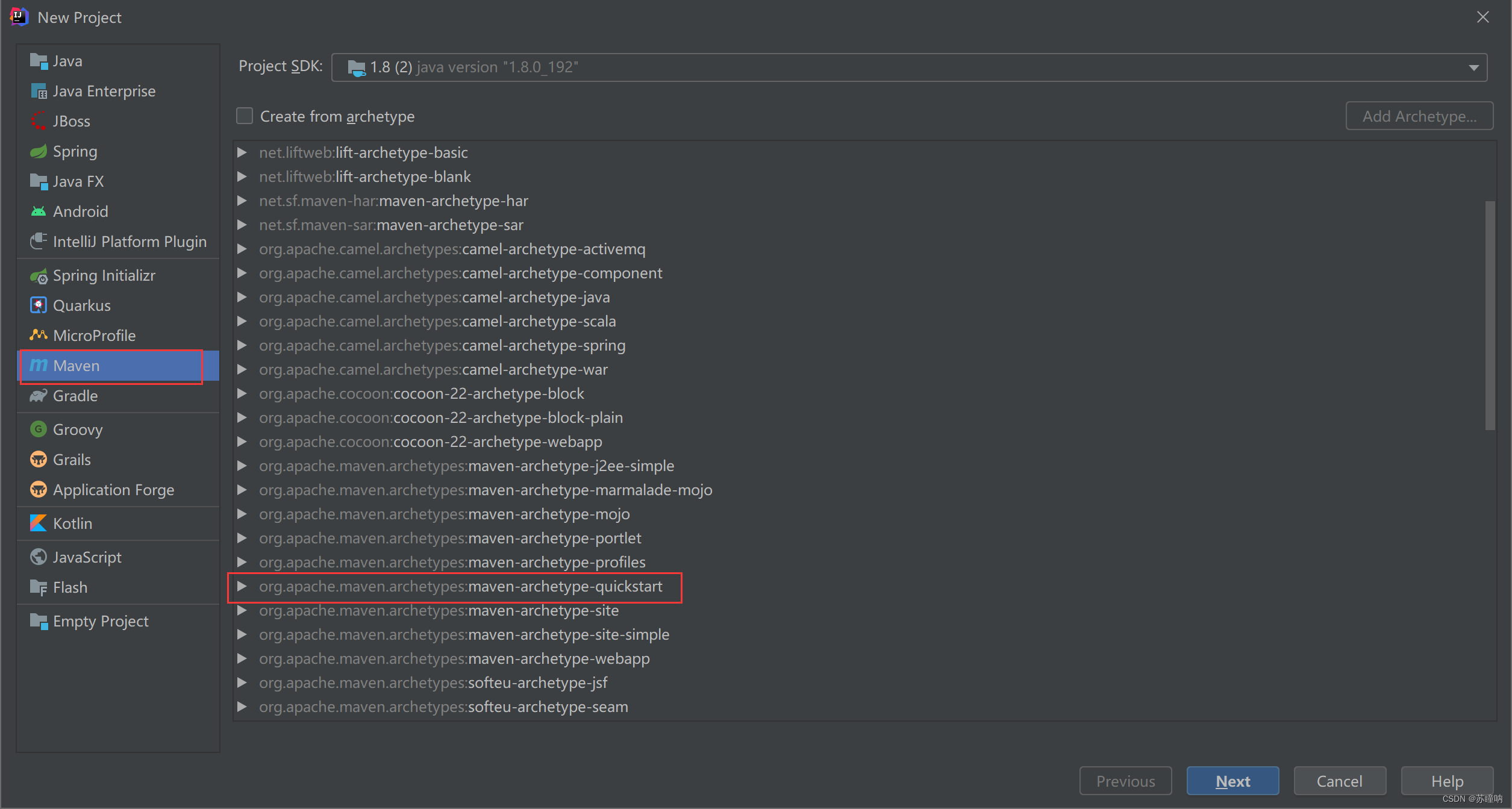Image resolution: width=1512 pixels, height=809 pixels.
Task: Click the Java FX folder icon
Action: [39, 181]
